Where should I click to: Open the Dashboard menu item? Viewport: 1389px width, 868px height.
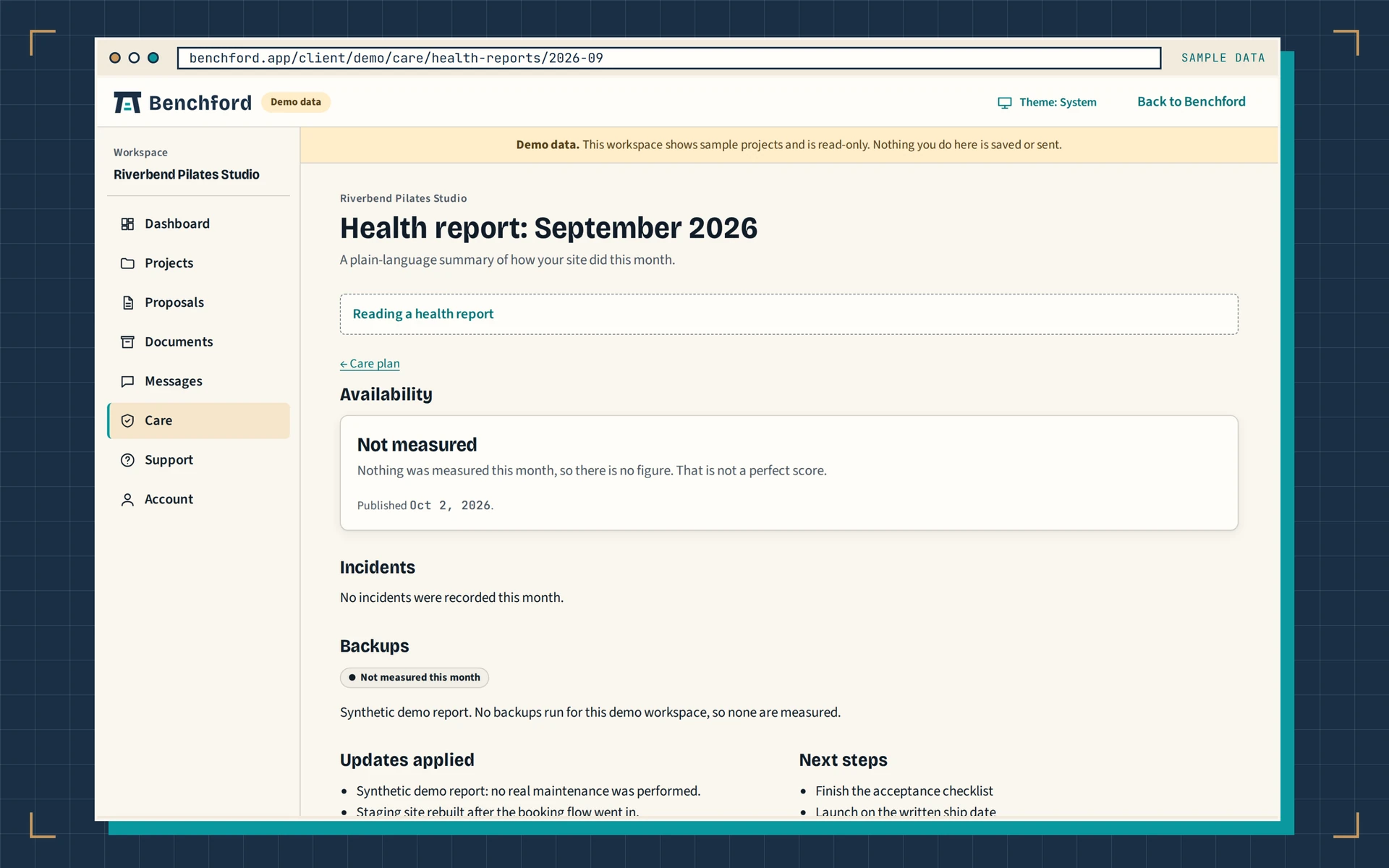pos(198,224)
